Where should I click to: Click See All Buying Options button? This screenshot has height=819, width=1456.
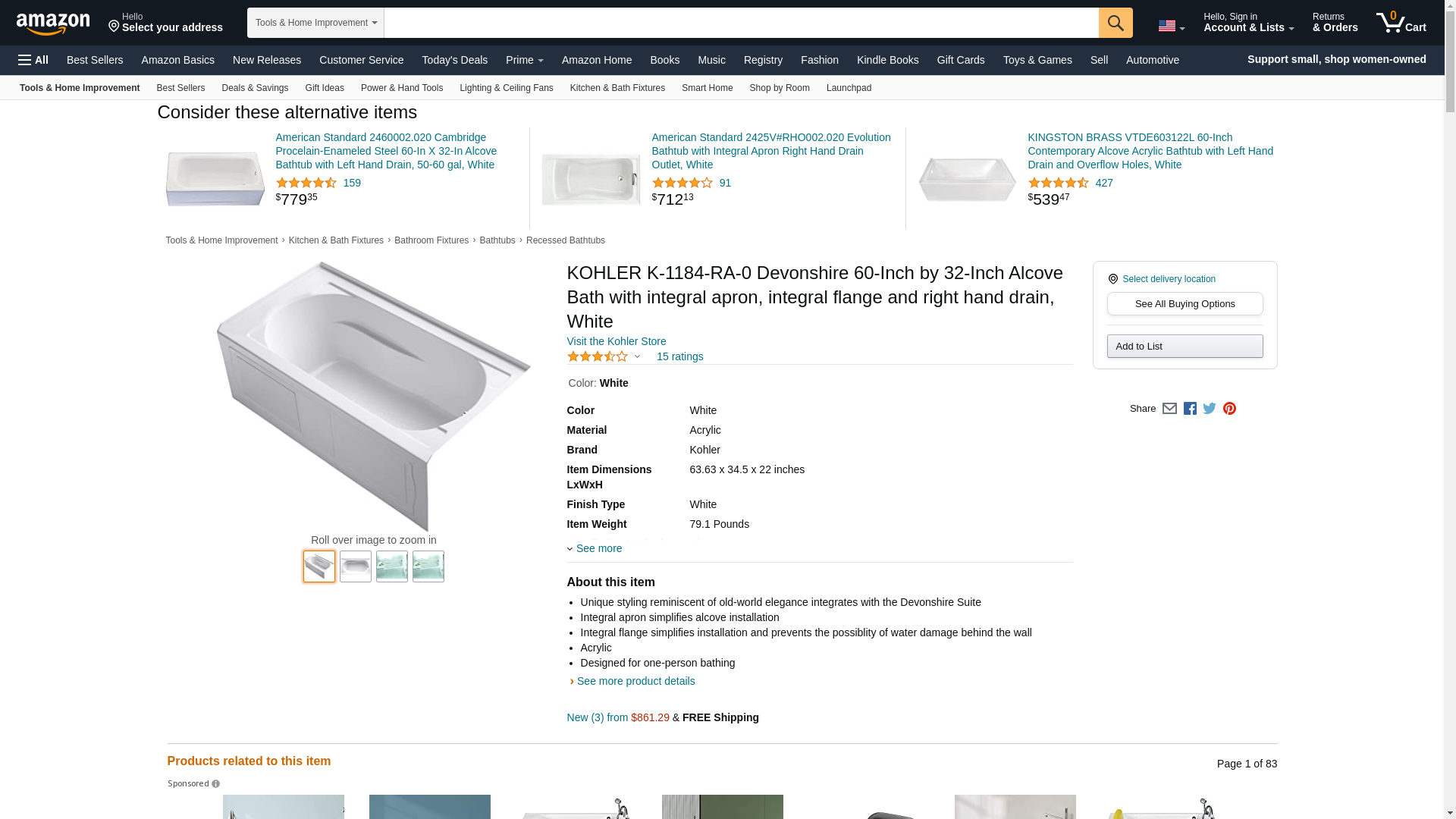1185,304
